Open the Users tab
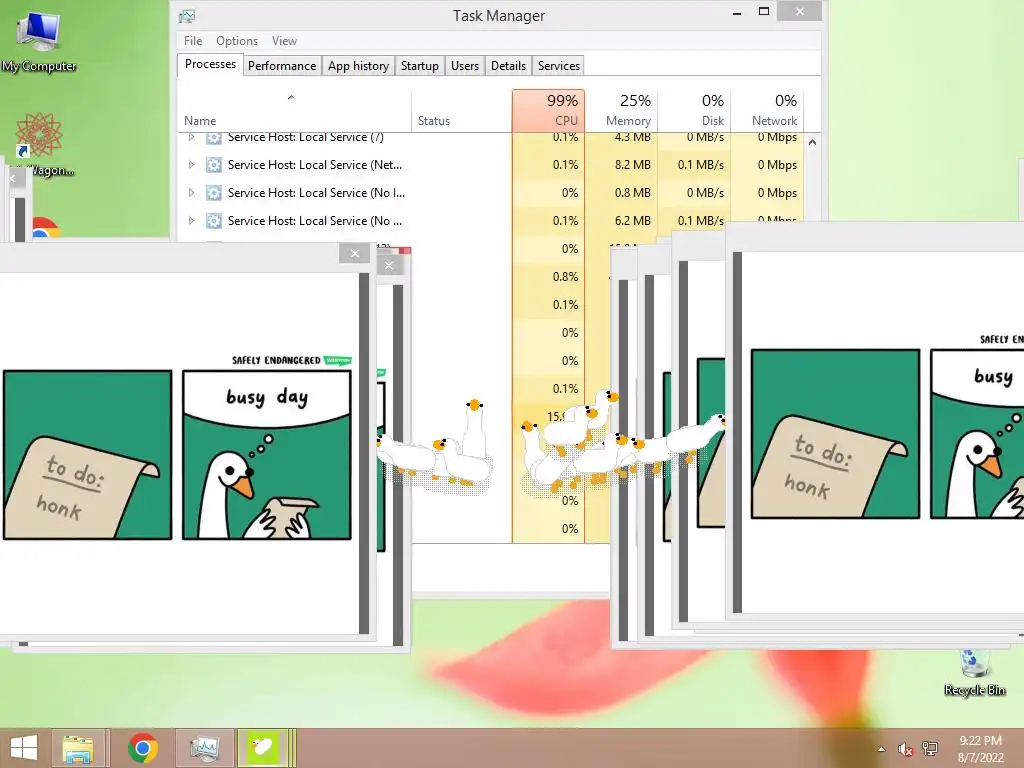Viewport: 1024px width, 768px height. coord(465,66)
